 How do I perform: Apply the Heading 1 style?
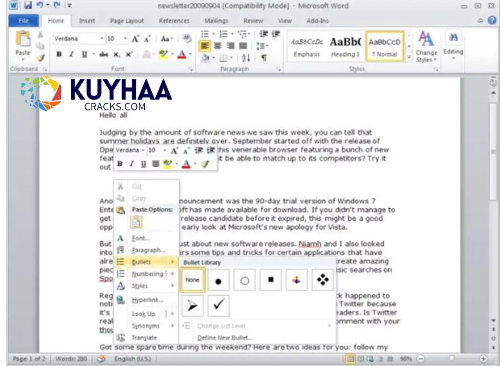point(345,47)
